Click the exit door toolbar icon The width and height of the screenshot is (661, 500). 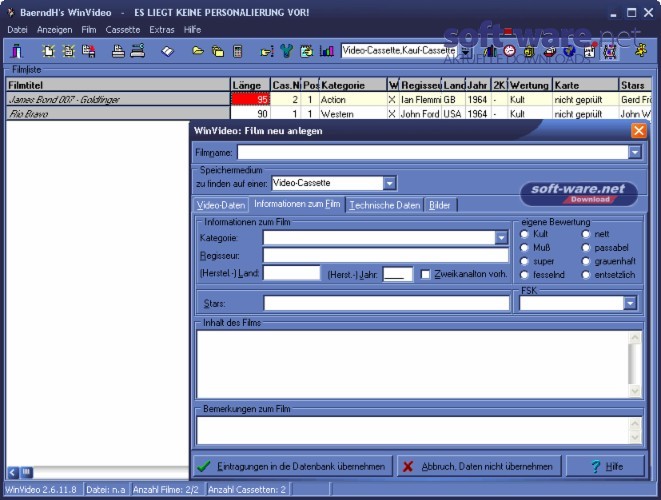(x=17, y=51)
